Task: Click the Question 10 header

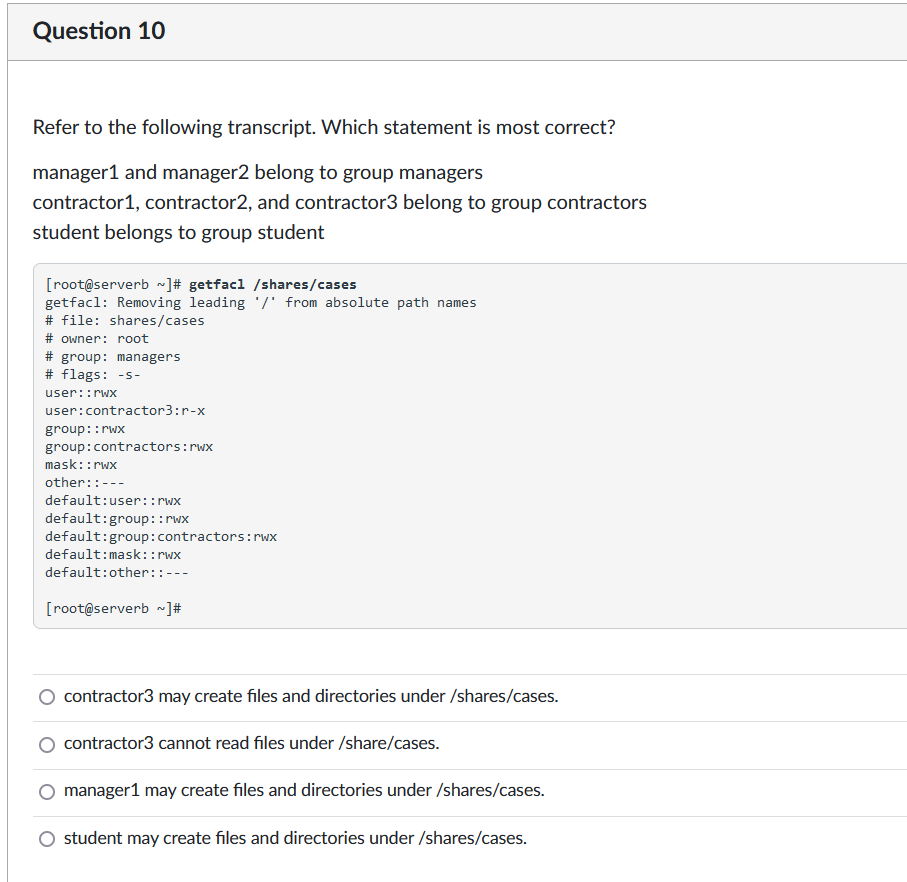Action: click(x=98, y=31)
